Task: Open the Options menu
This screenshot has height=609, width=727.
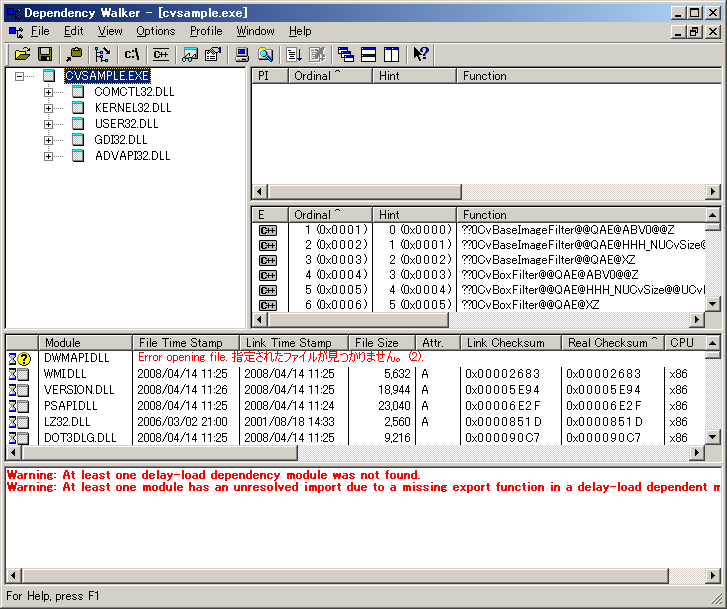Action: click(x=156, y=31)
